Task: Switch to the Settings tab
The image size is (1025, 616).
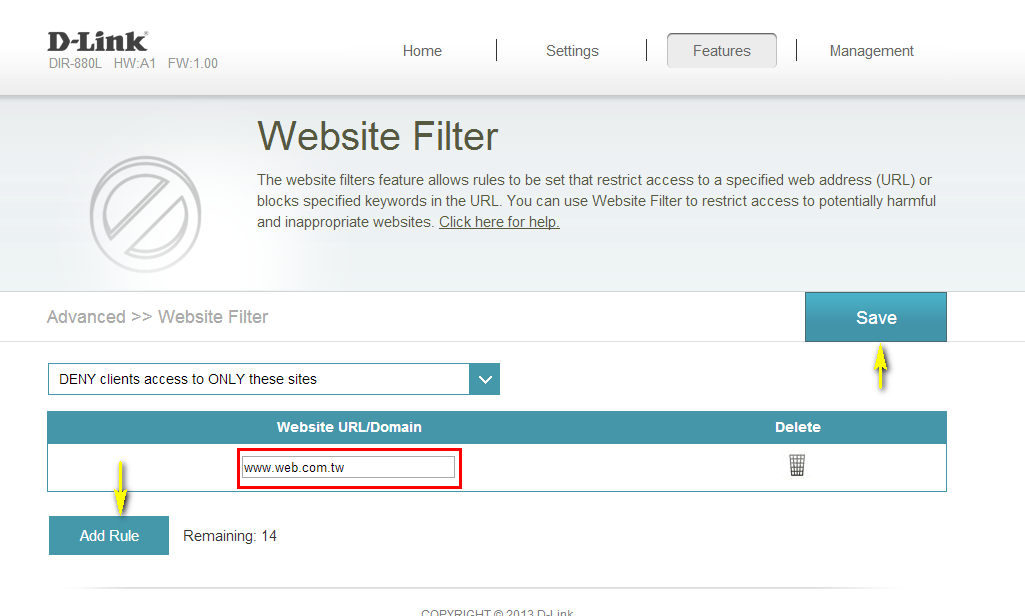Action: click(572, 50)
